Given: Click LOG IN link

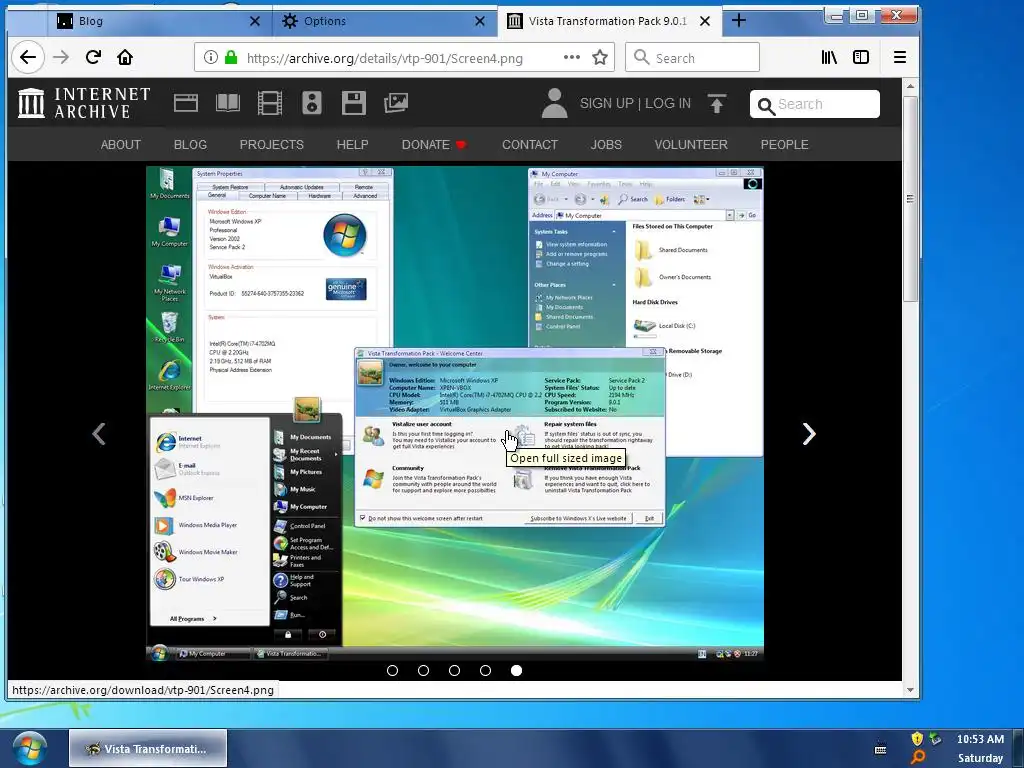Looking at the screenshot, I should [x=667, y=103].
